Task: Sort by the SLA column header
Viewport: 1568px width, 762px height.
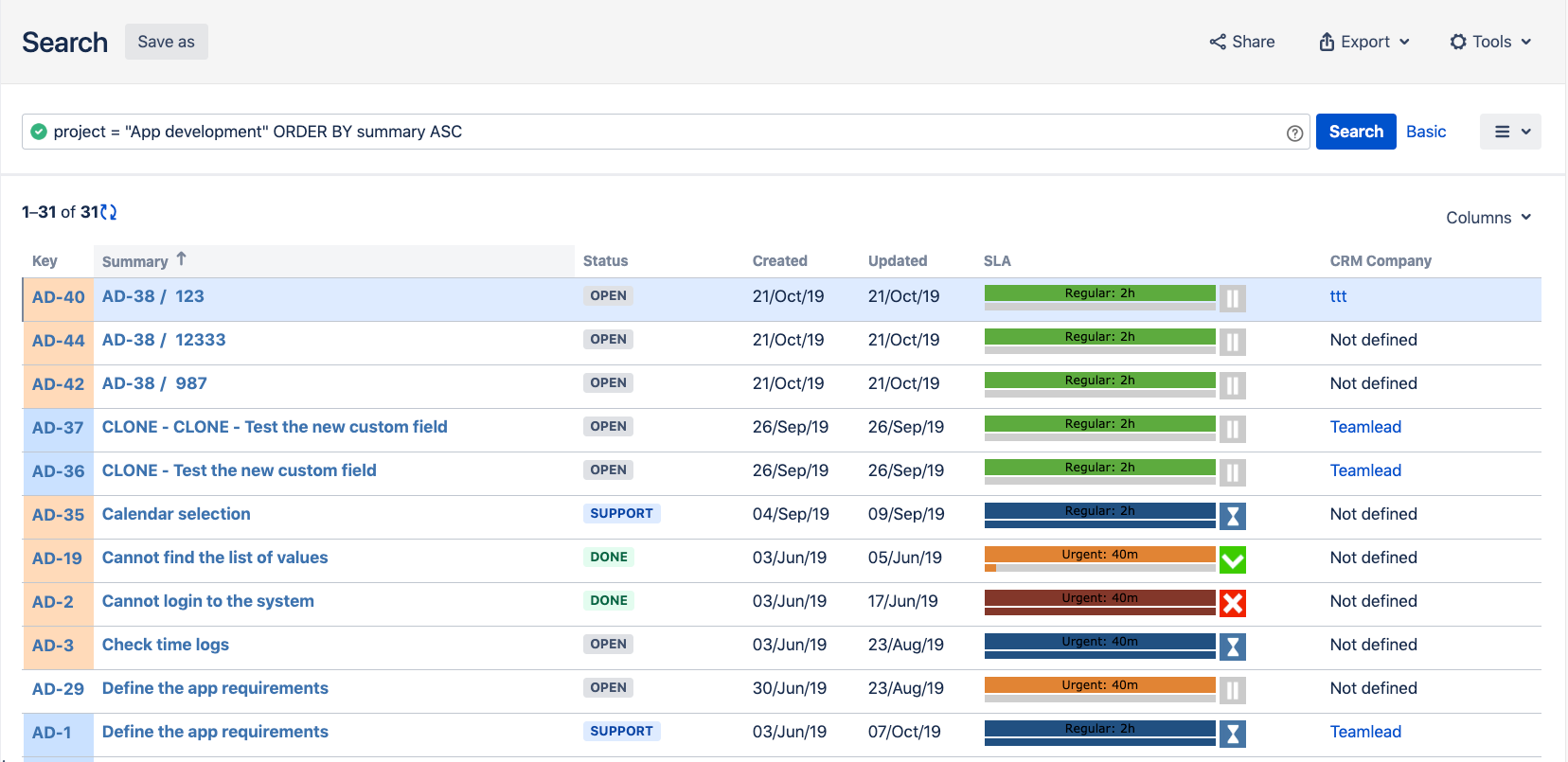Action: (997, 261)
